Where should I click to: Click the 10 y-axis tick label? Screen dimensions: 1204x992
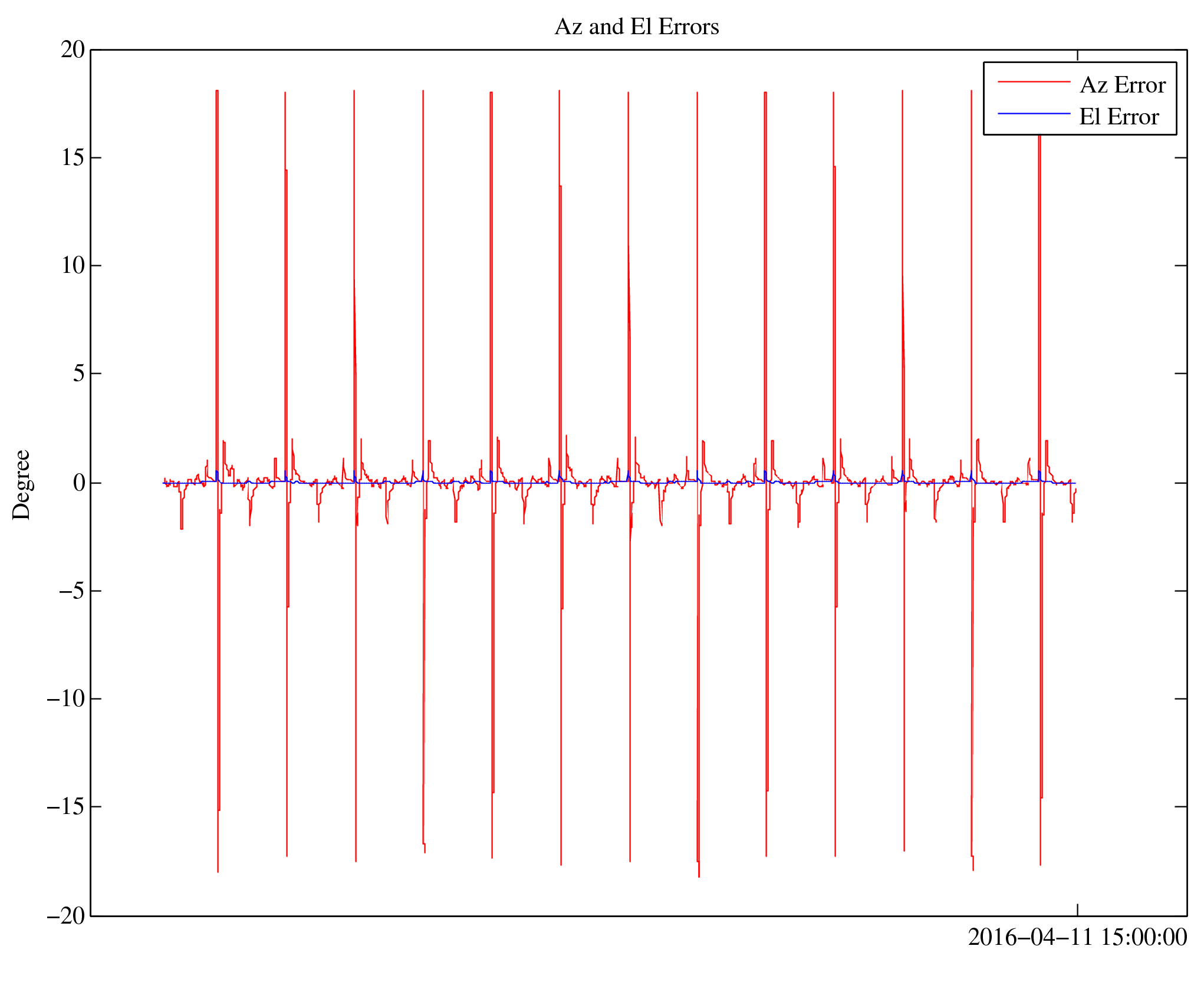click(73, 266)
